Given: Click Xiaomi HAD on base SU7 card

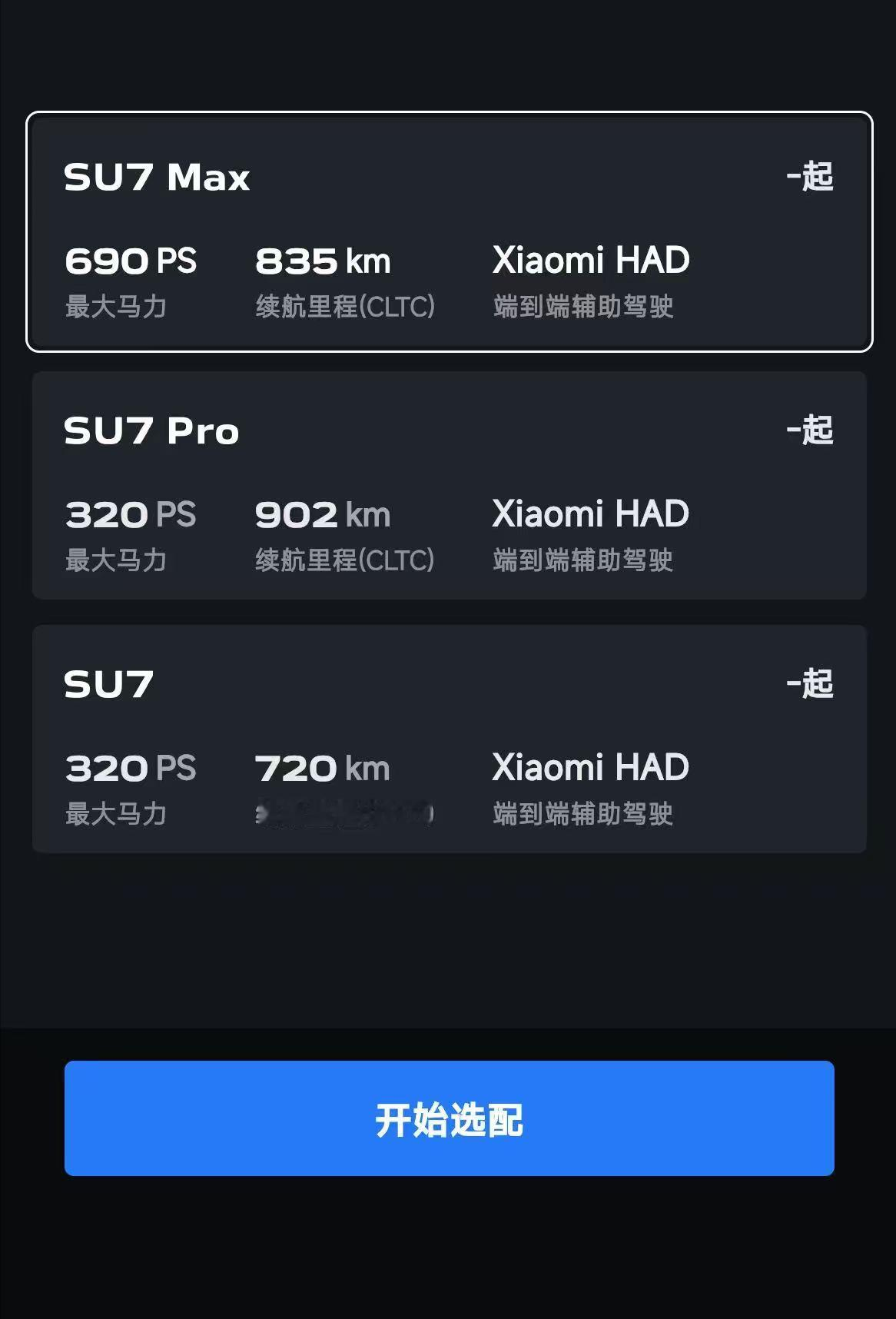Looking at the screenshot, I should (590, 768).
